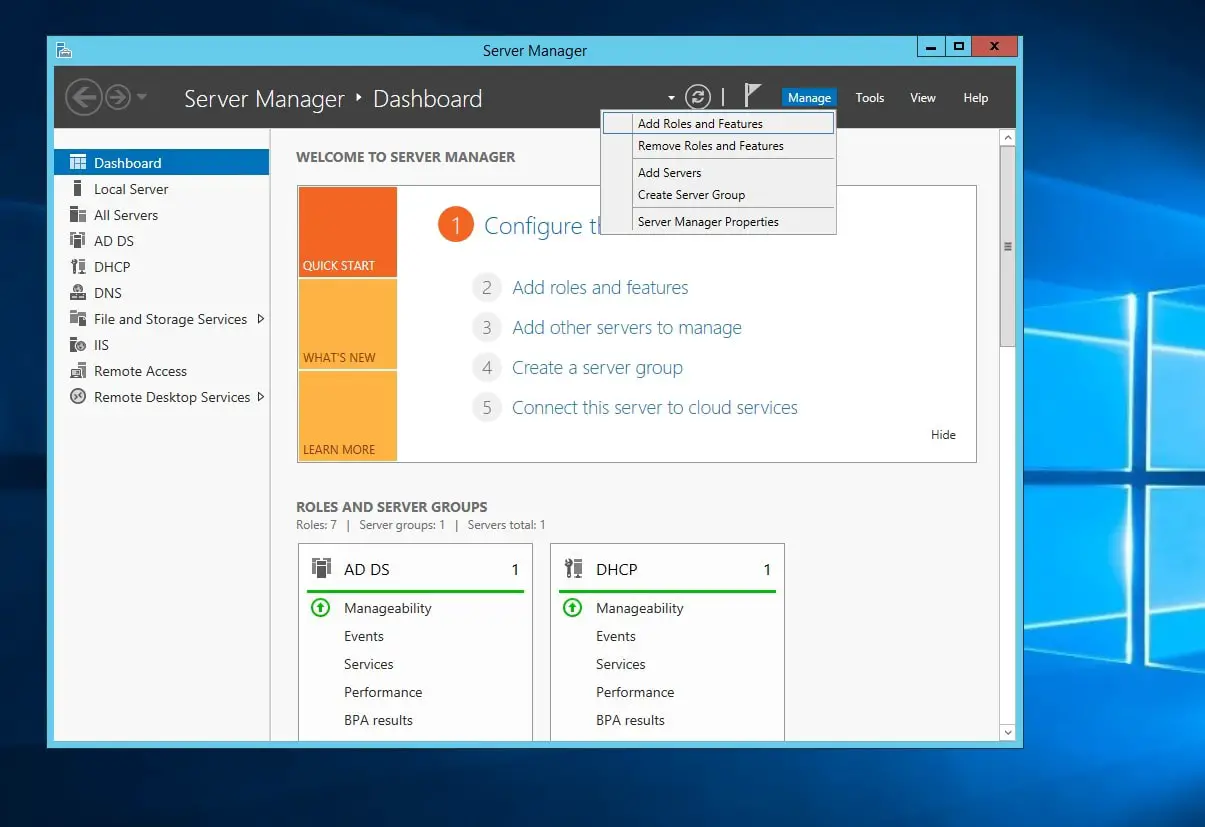Open the Manage menu

[809, 97]
